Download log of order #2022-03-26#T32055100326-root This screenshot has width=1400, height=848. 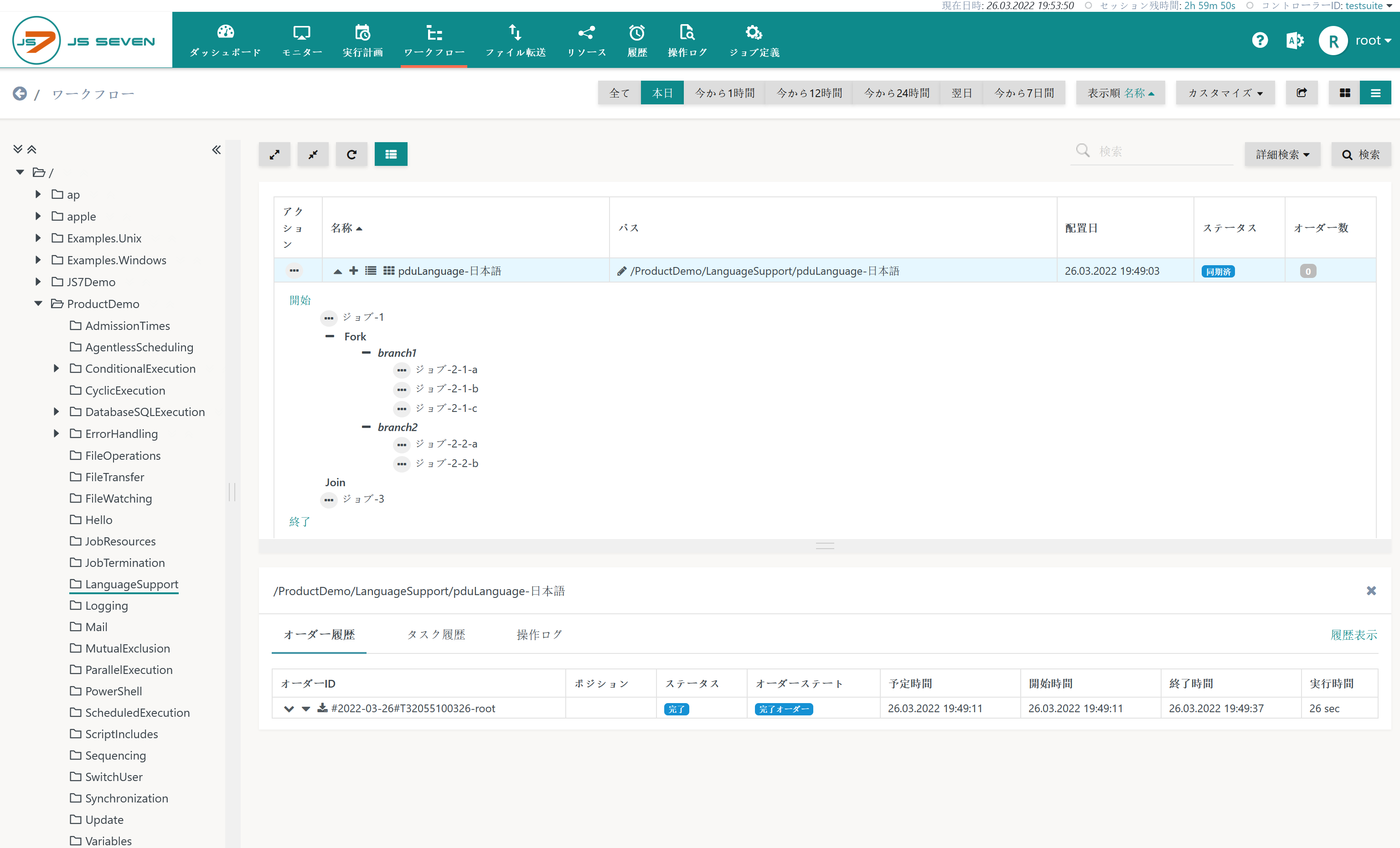(x=322, y=708)
